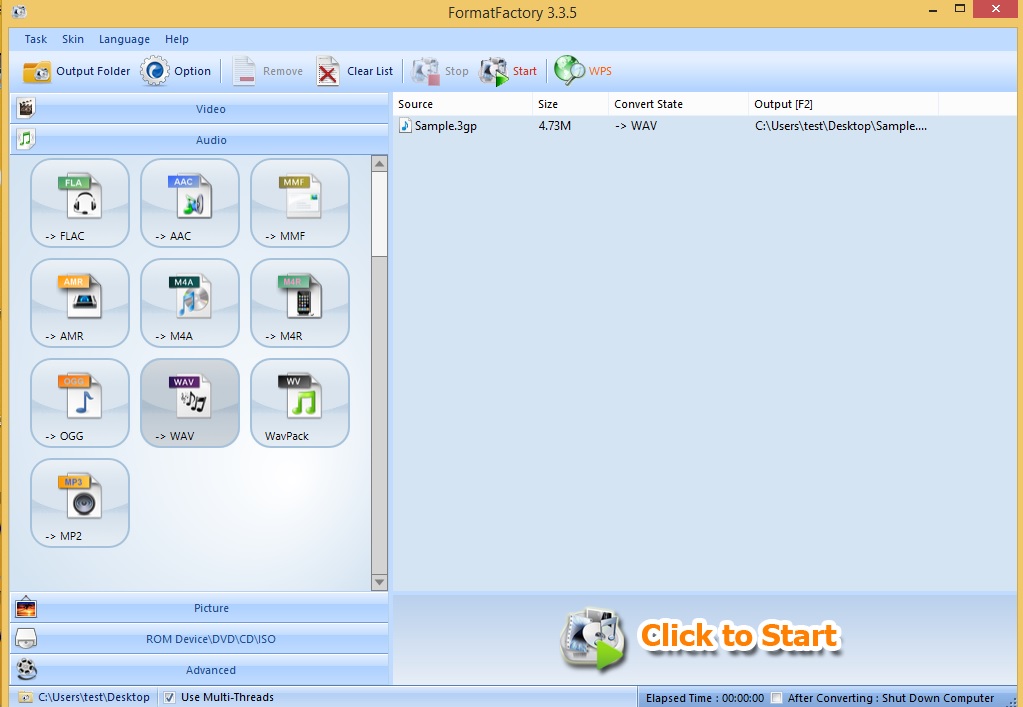Collapse the Audio category section
This screenshot has width=1023, height=707.
click(200, 139)
